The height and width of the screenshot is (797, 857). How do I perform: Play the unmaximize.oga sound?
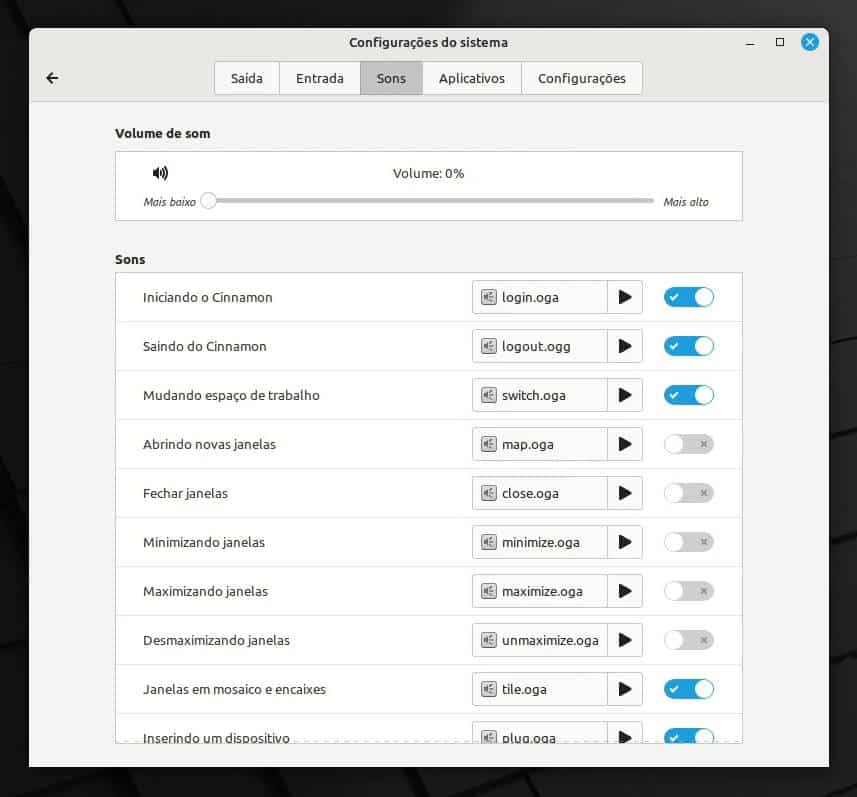pyautogui.click(x=625, y=640)
